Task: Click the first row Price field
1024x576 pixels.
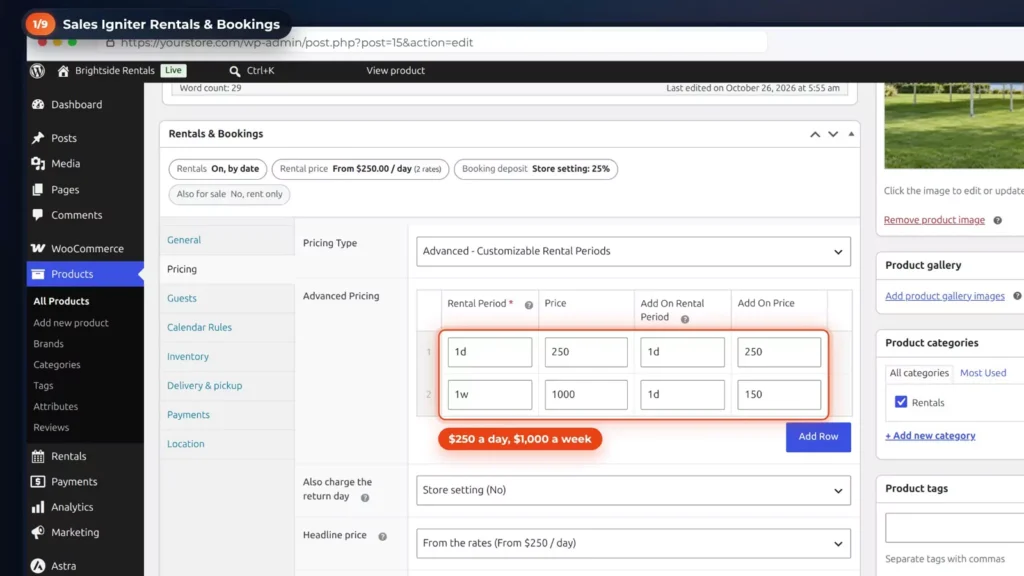Action: 586,352
